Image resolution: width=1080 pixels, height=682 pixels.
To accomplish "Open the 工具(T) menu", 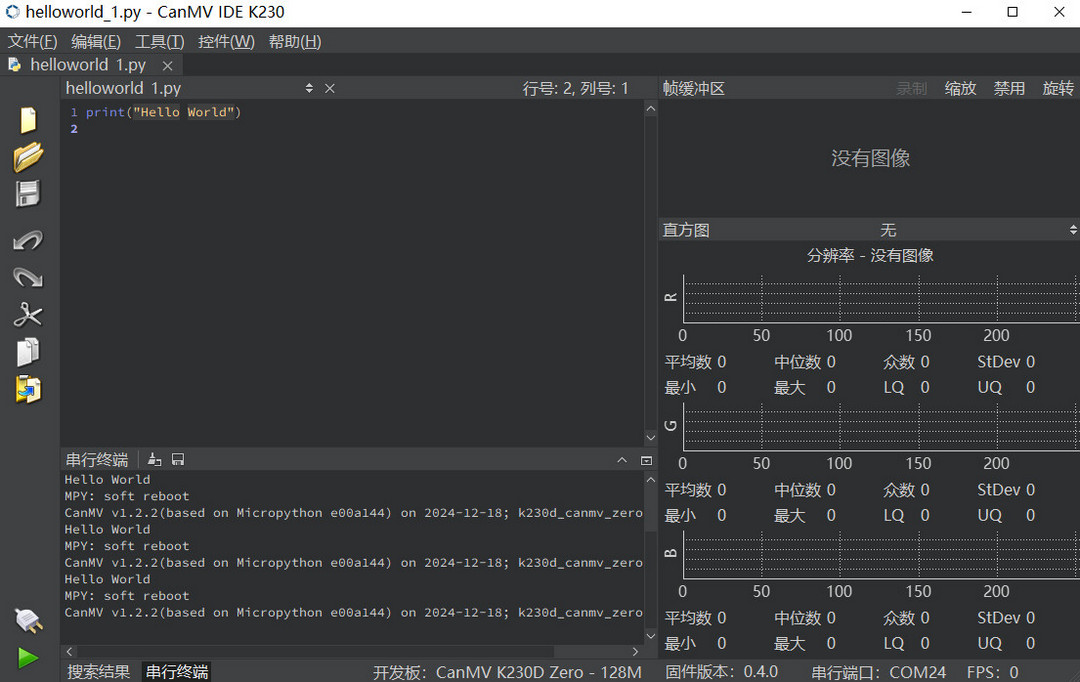I will [159, 42].
